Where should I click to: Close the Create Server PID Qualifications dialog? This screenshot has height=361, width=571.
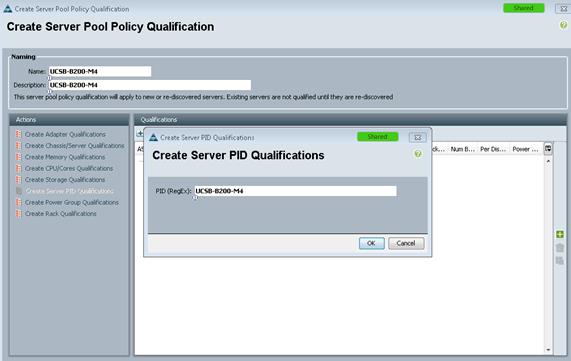point(418,137)
